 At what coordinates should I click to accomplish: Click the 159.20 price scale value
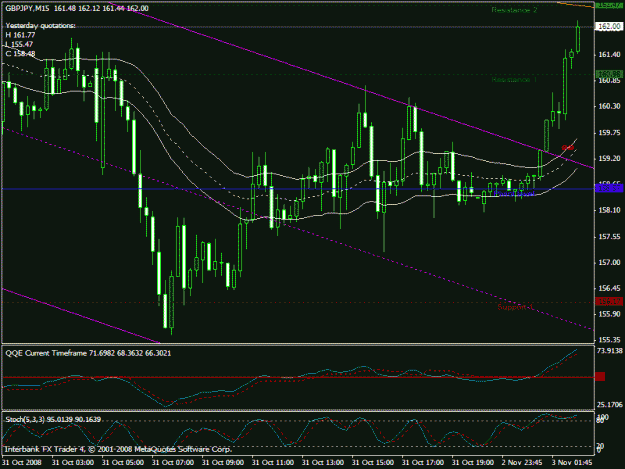tap(610, 159)
